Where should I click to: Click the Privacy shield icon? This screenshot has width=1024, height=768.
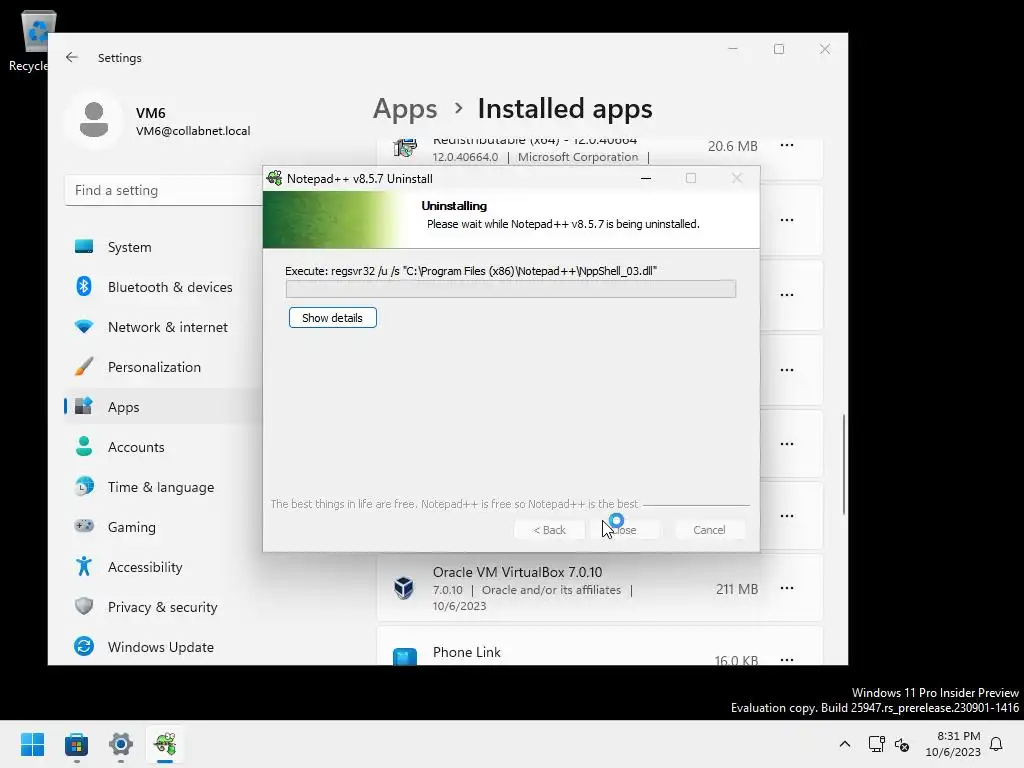coord(84,606)
